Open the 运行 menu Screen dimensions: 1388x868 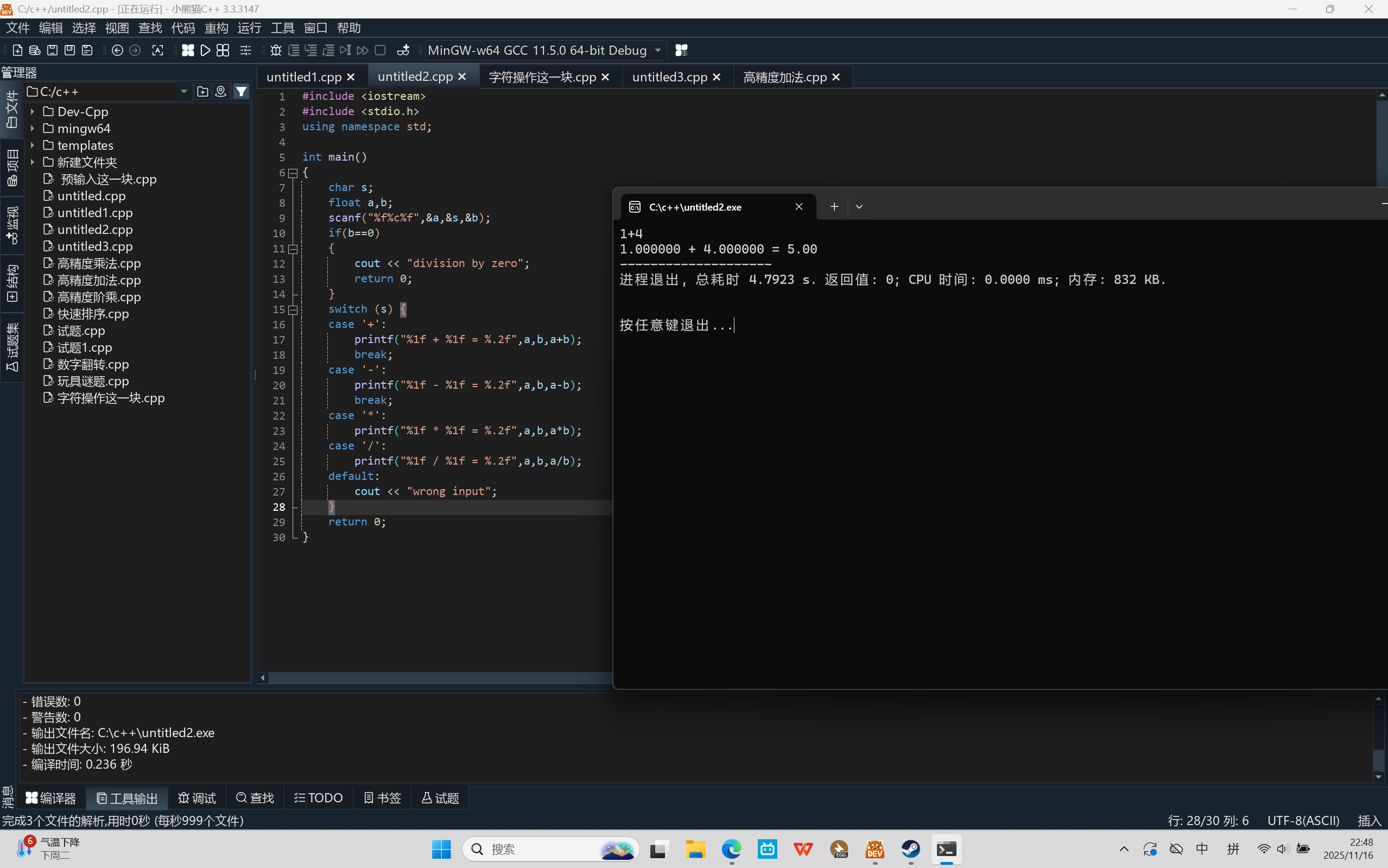point(249,28)
